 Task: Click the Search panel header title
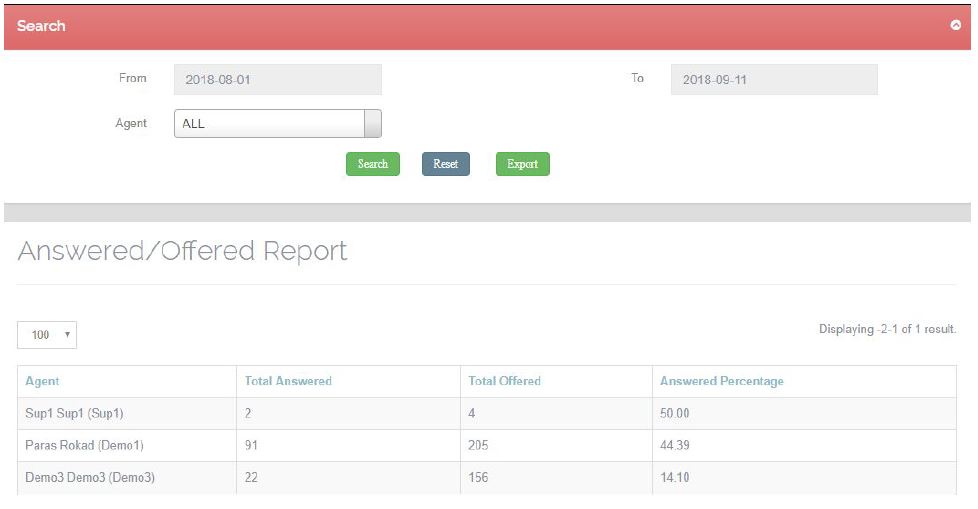point(41,26)
